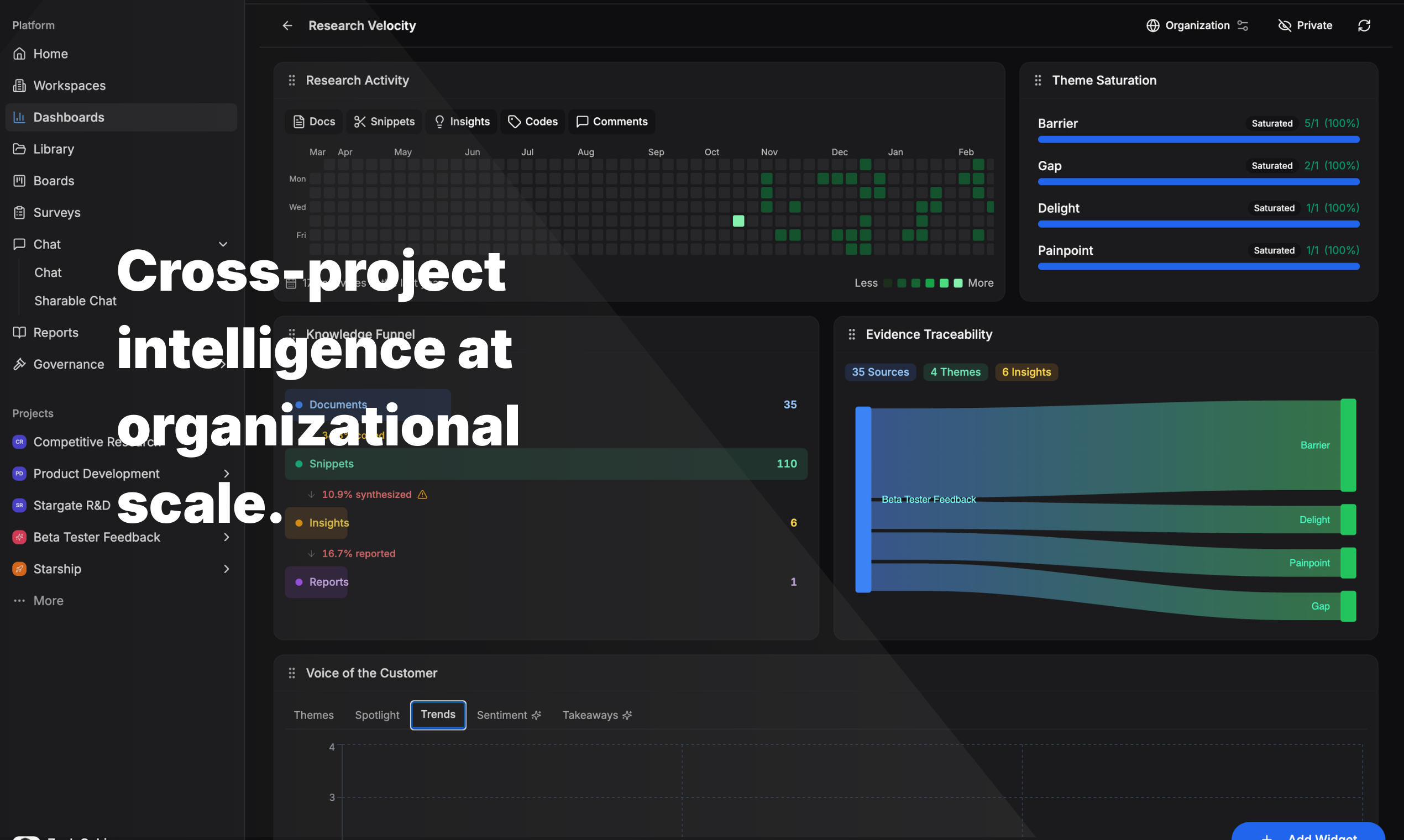The height and width of the screenshot is (840, 1404).
Task: Toggle Codes filter in Research Activity
Action: (x=532, y=122)
